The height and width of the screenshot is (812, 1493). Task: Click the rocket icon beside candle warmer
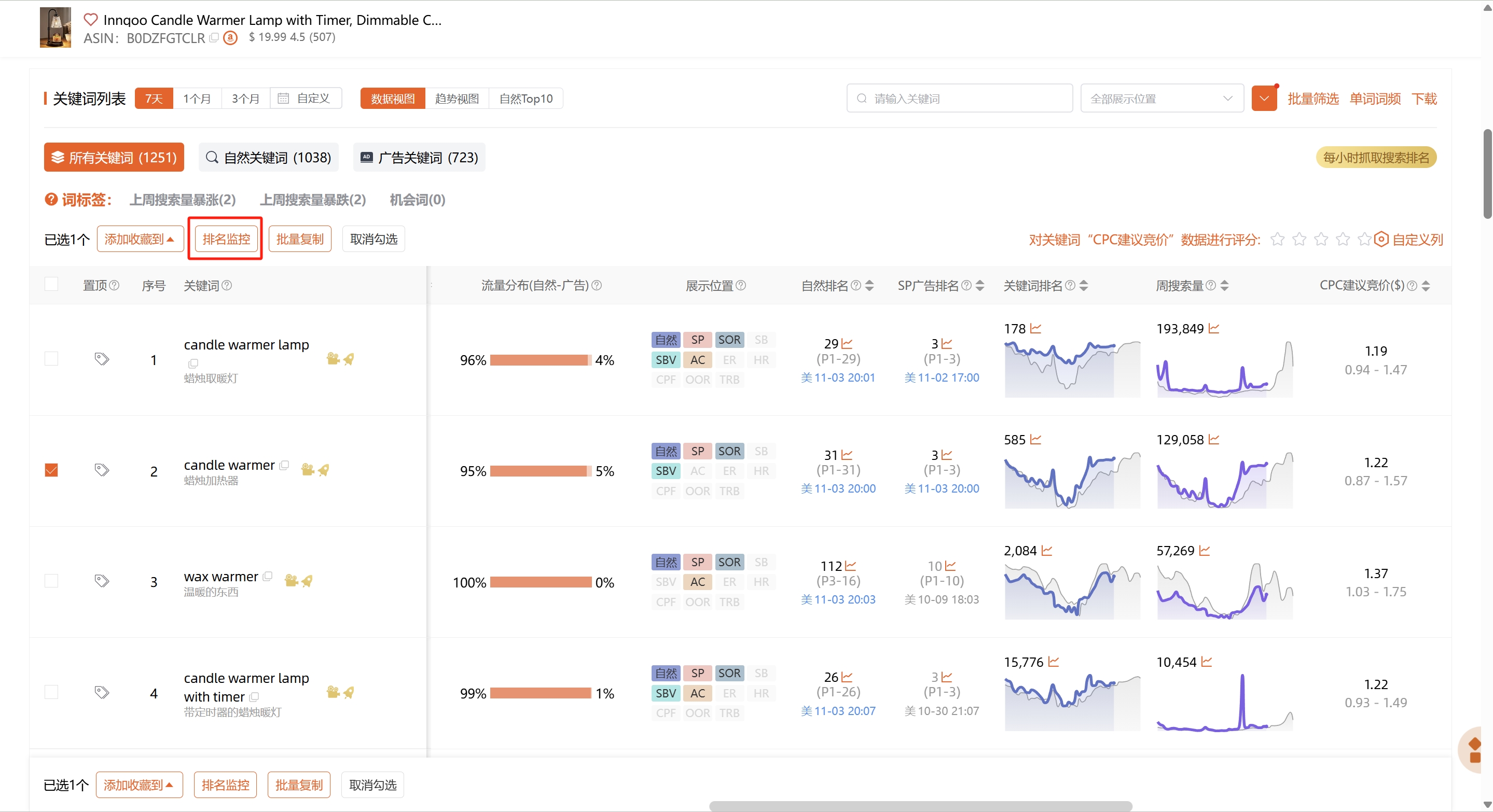coord(323,470)
